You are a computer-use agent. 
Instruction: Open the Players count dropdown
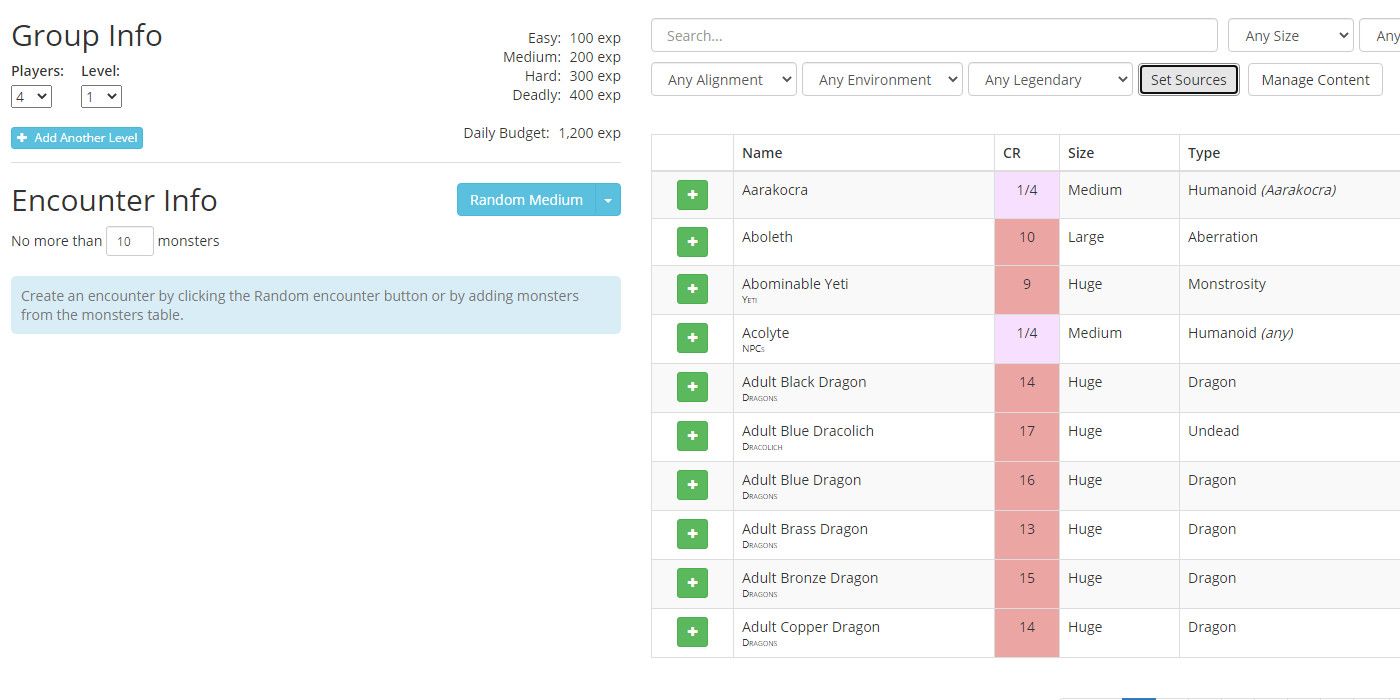coord(31,97)
